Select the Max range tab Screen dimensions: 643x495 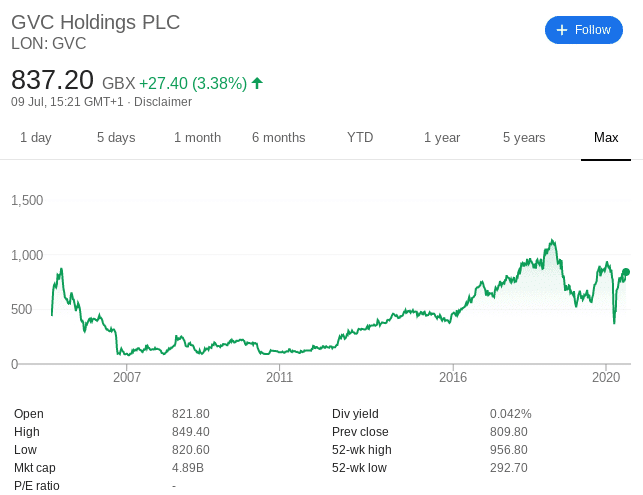click(606, 137)
